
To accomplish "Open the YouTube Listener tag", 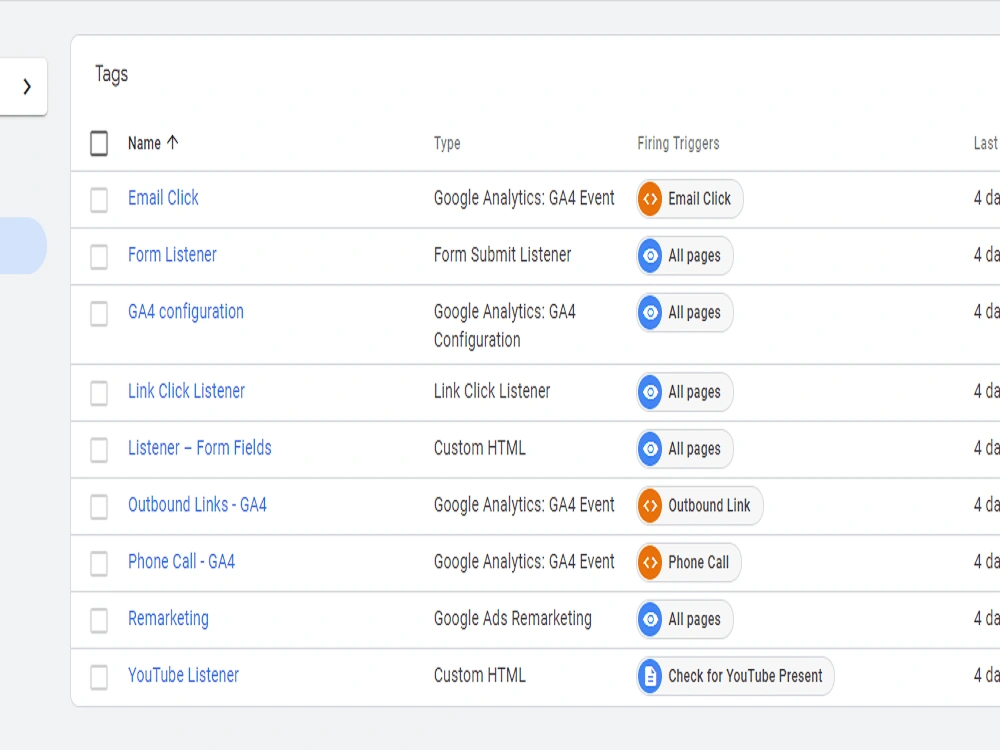I will pos(183,675).
